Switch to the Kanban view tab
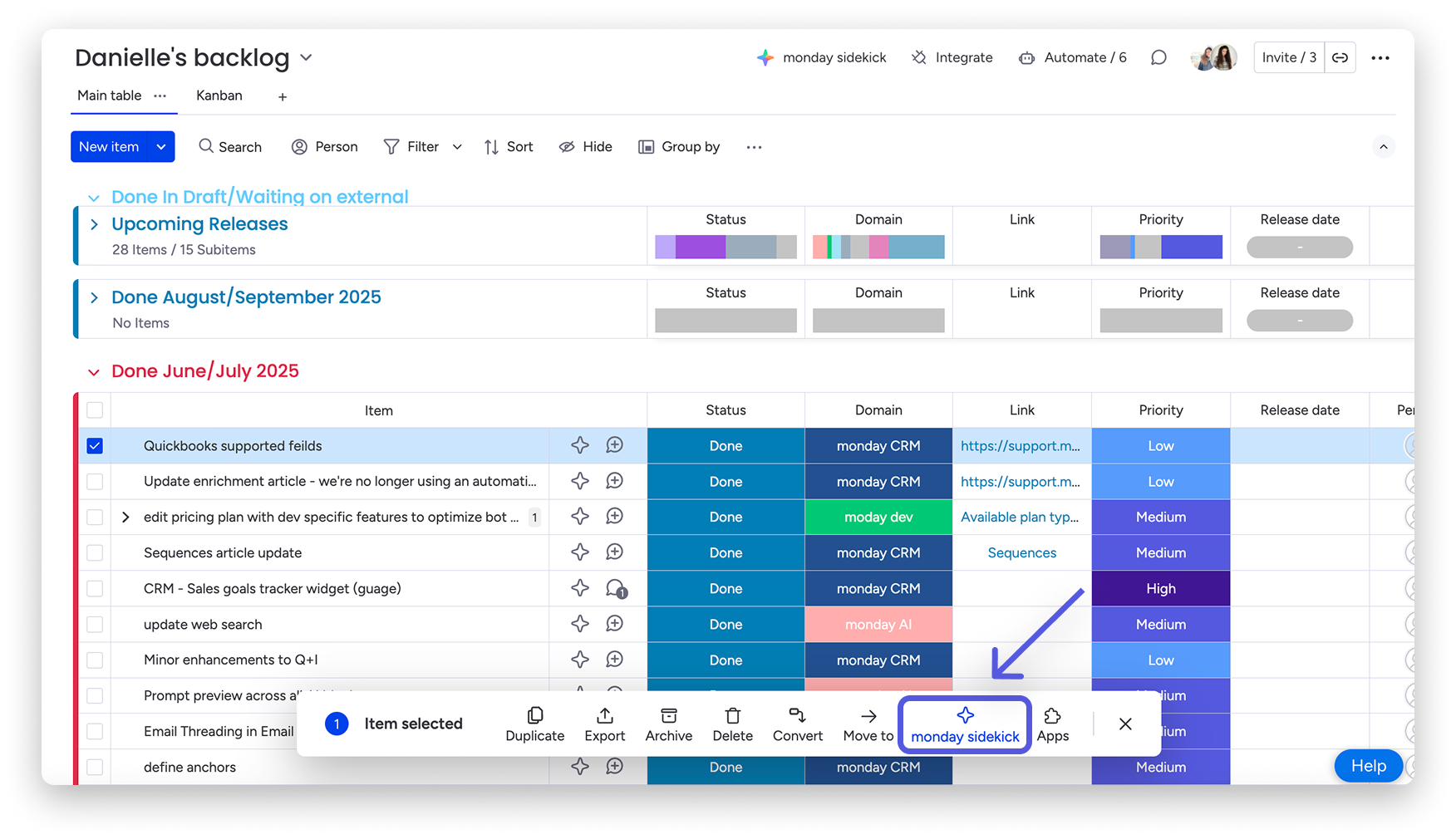The image size is (1456, 839). click(219, 96)
